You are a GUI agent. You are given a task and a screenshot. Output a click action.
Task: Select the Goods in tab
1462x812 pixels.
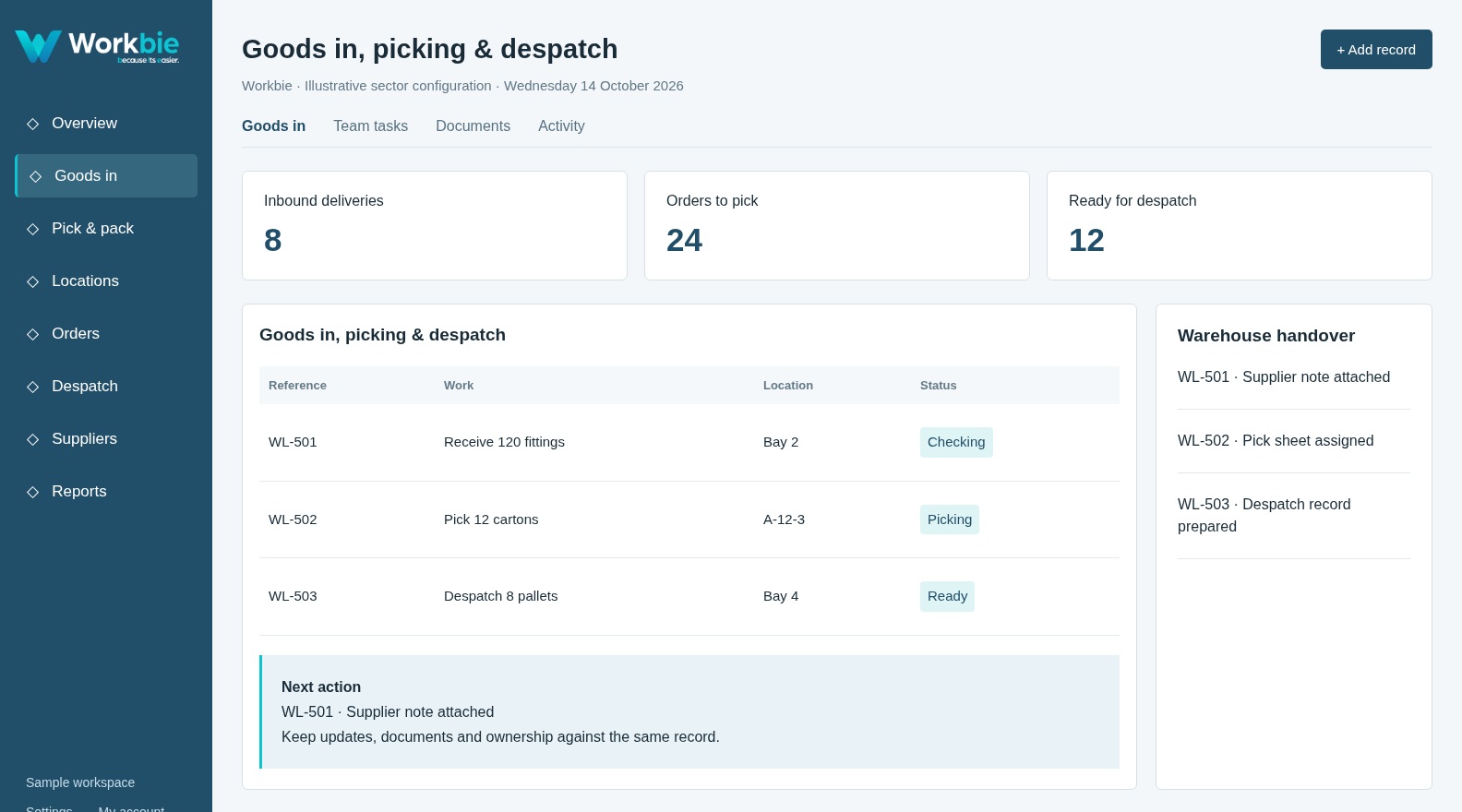[x=273, y=126]
